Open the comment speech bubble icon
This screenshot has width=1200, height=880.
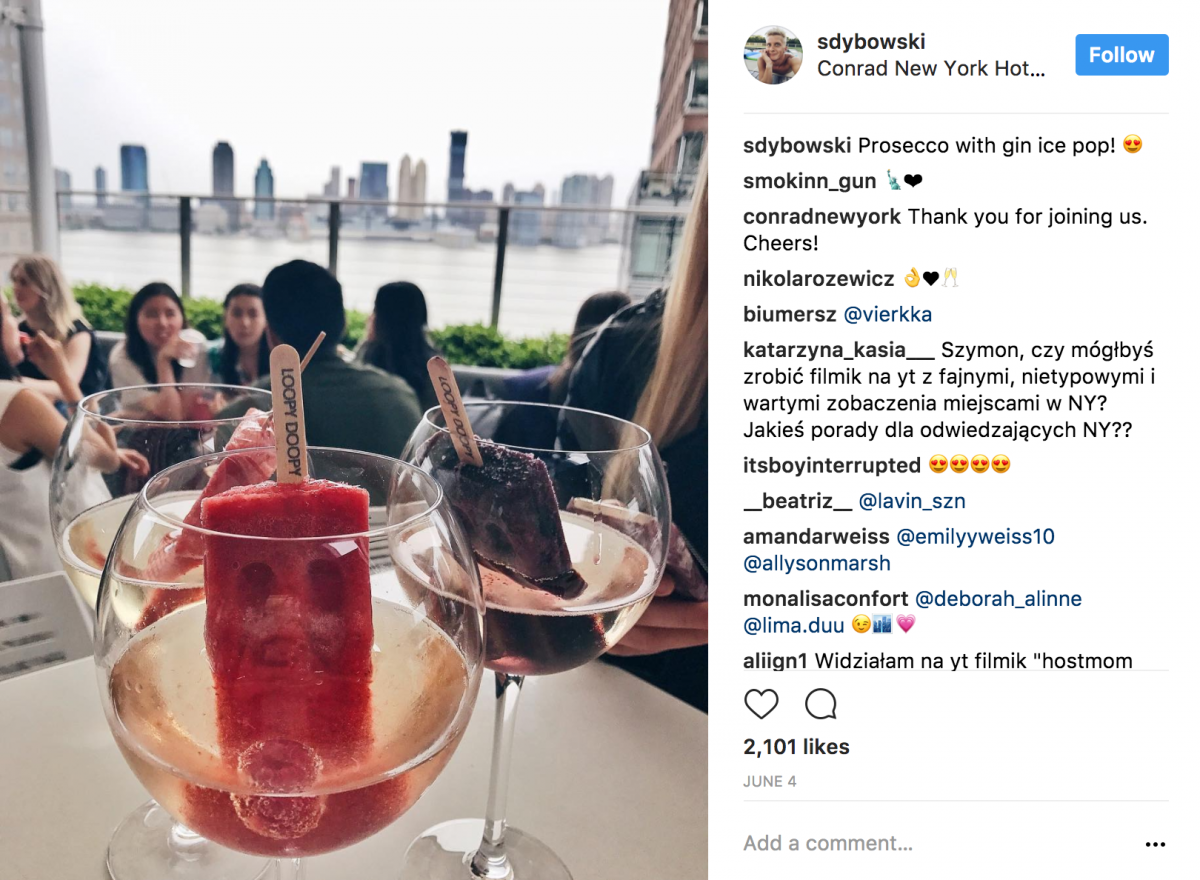[x=821, y=704]
